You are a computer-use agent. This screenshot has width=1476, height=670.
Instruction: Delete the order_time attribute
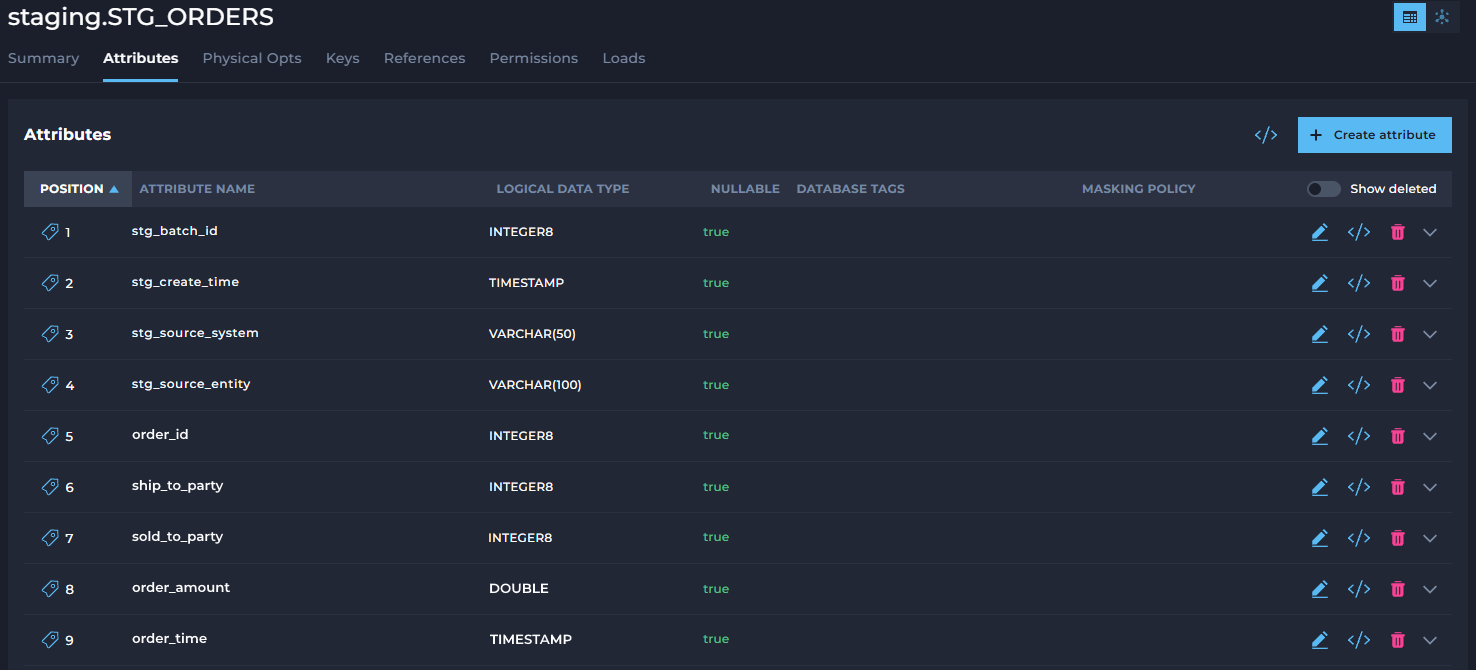[x=1398, y=640]
